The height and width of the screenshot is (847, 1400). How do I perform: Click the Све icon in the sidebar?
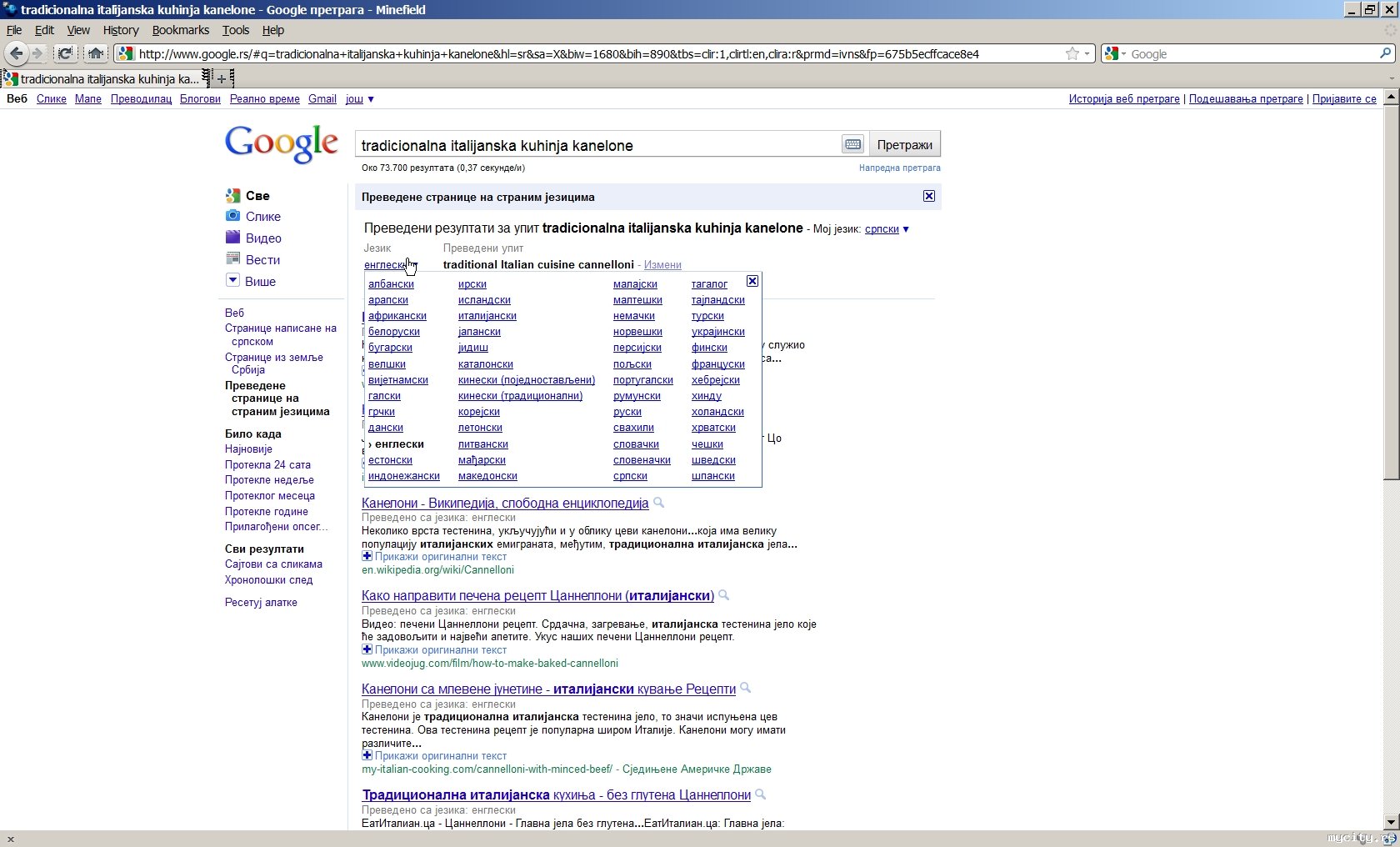[x=232, y=196]
